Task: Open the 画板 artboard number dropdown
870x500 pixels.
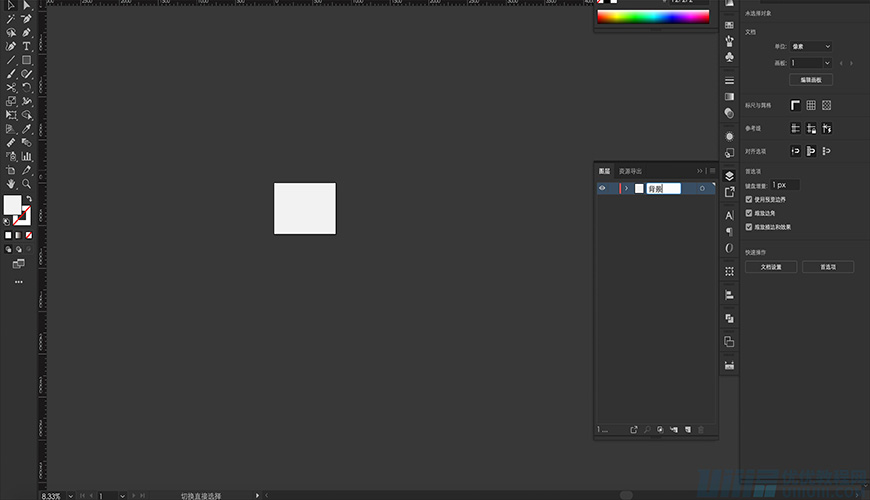Action: (x=811, y=63)
